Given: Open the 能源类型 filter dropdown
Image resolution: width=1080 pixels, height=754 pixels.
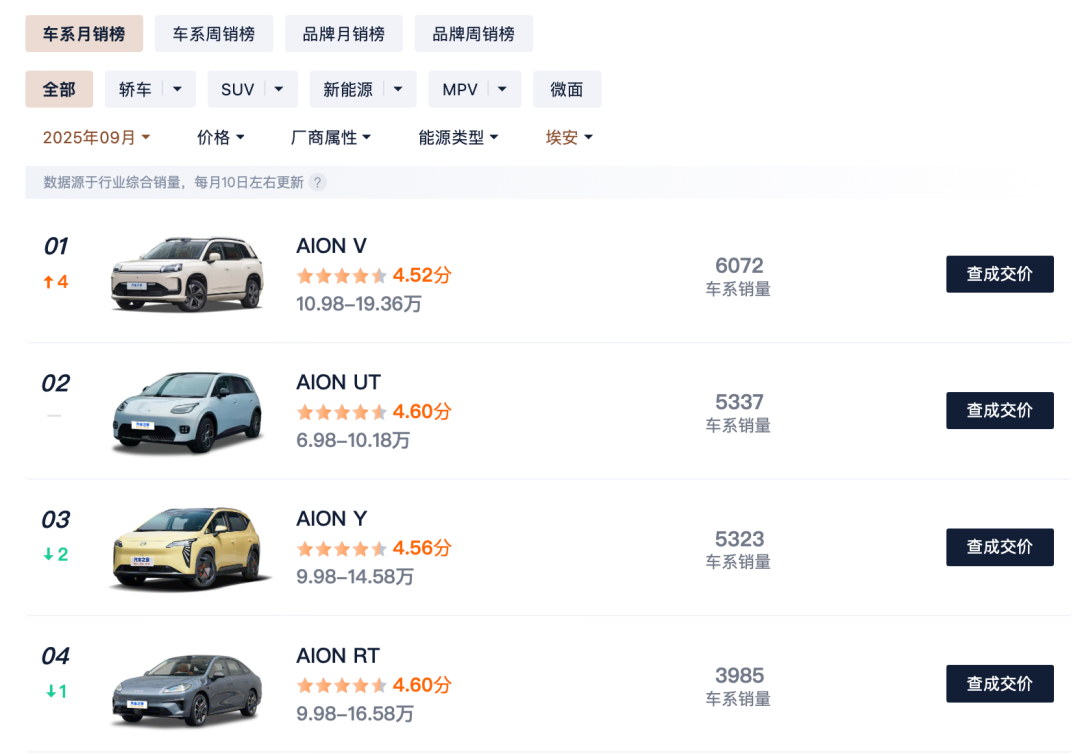Looking at the screenshot, I should (x=458, y=138).
